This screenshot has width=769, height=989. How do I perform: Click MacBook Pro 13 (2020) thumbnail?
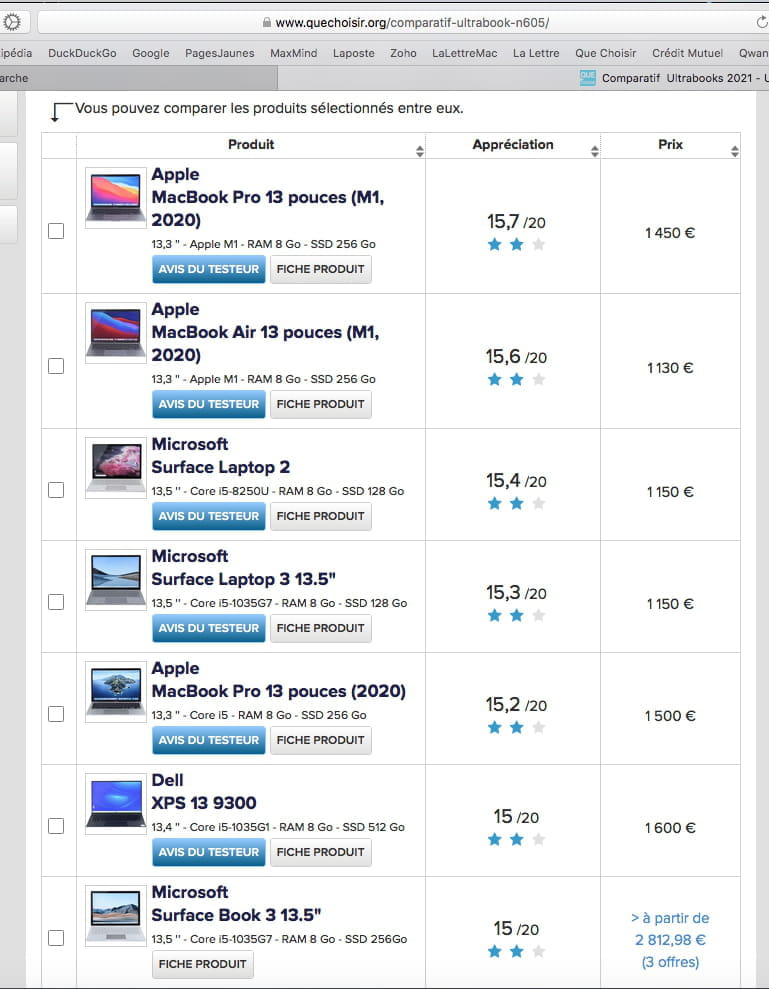(115, 691)
